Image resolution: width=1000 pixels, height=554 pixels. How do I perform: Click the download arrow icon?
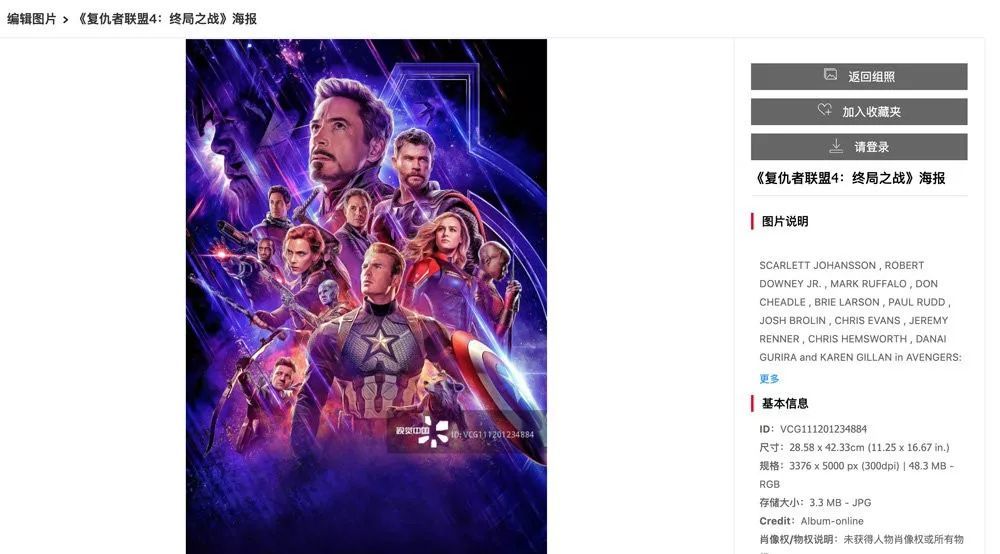[x=836, y=146]
